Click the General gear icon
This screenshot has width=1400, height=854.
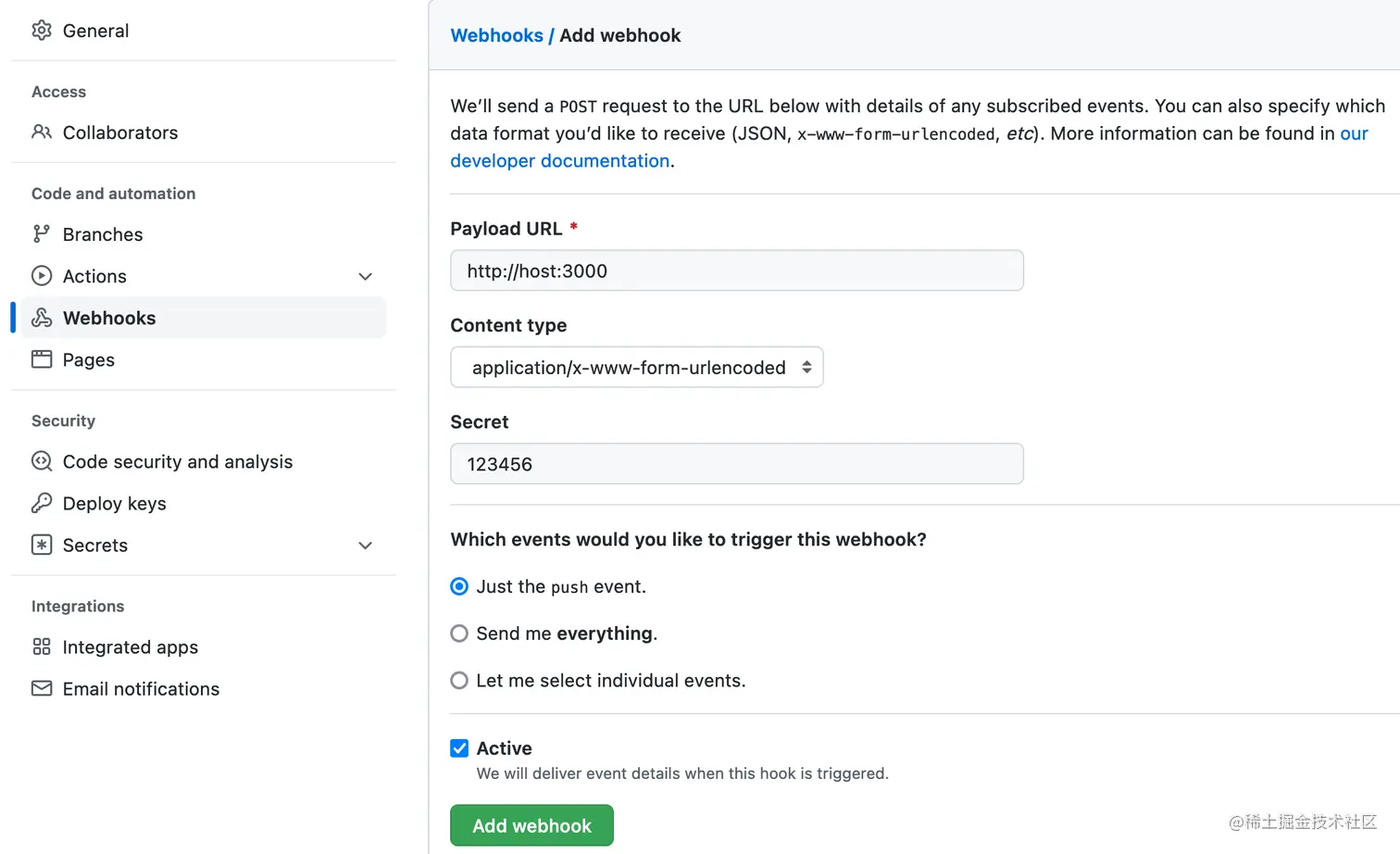click(42, 31)
